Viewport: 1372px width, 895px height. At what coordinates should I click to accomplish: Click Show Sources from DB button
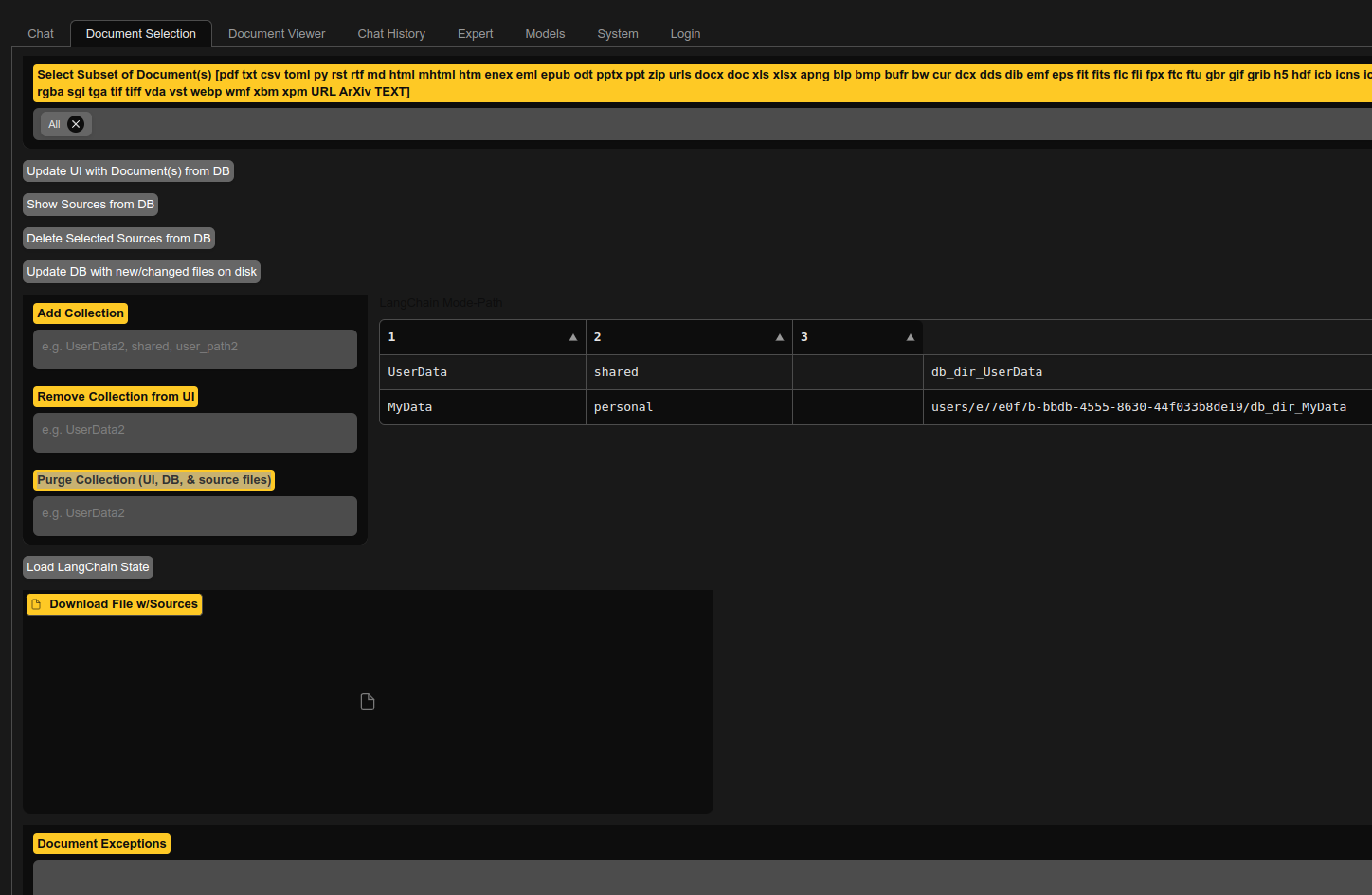point(90,205)
